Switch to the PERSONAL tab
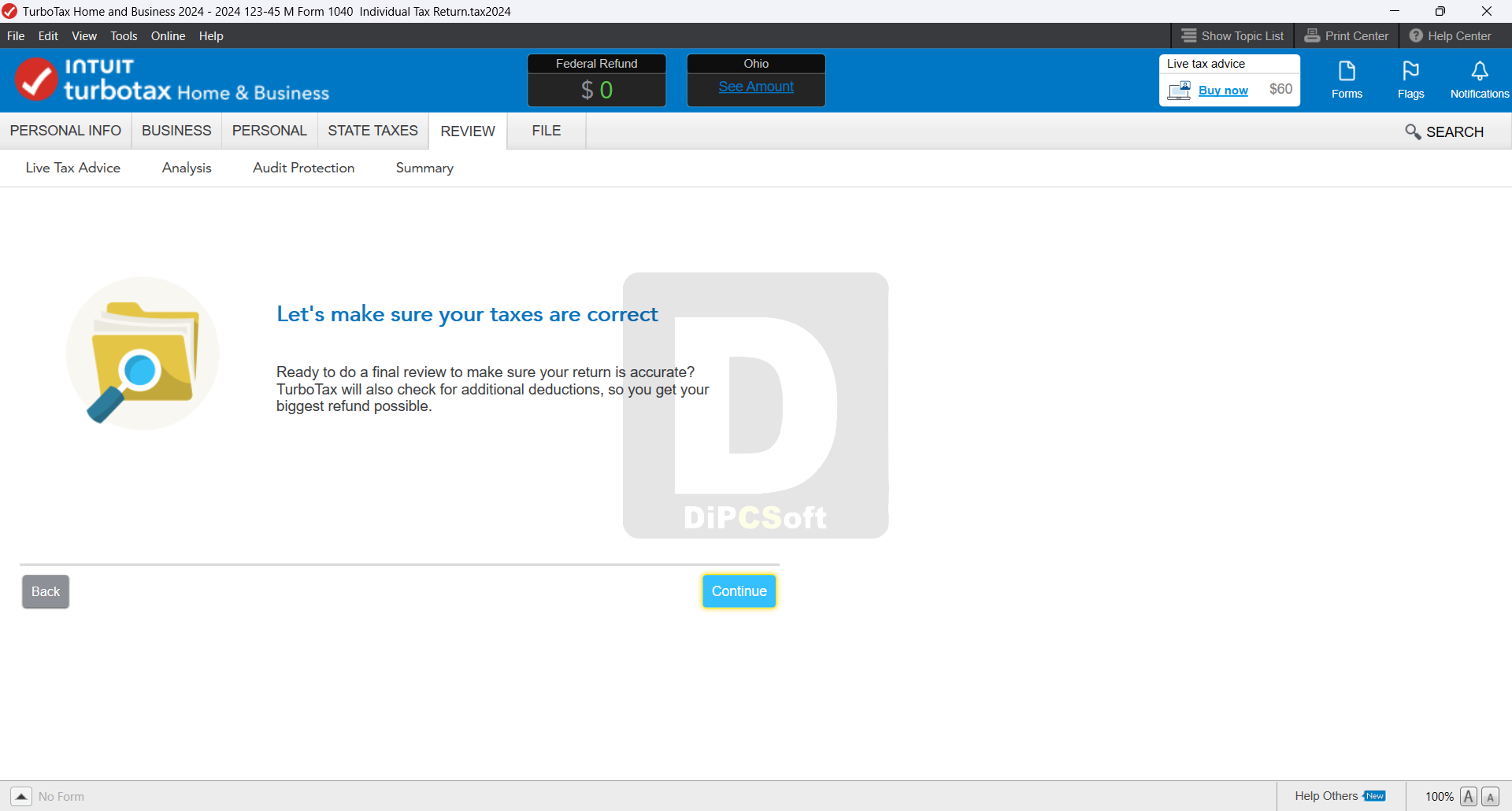The height and width of the screenshot is (811, 1512). (269, 131)
